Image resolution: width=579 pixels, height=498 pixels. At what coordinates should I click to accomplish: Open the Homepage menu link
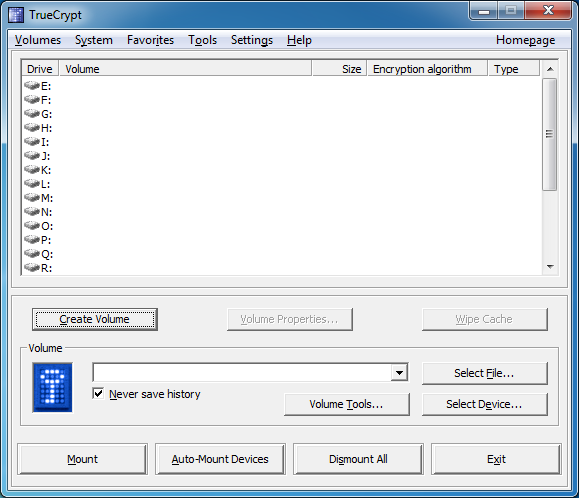(525, 40)
